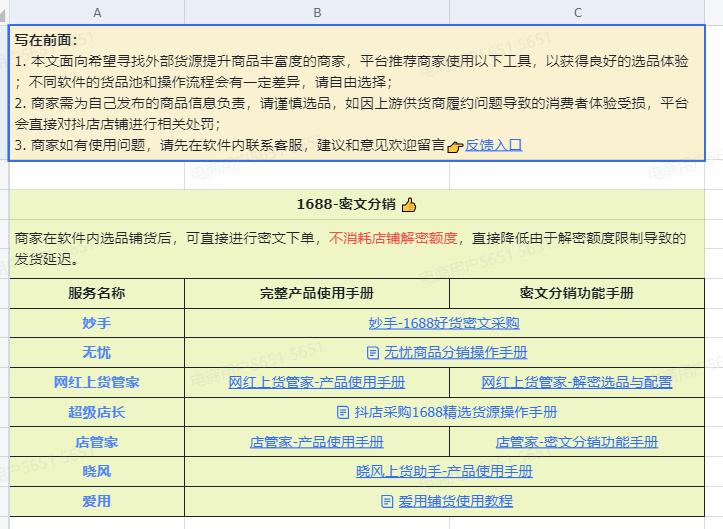Open 网红上货管家-产品使用手册 link
Image resolution: width=723 pixels, height=529 pixels.
pos(317,382)
